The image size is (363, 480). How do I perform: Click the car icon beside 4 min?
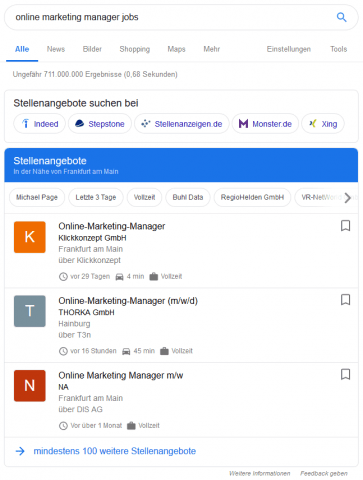tap(119, 277)
